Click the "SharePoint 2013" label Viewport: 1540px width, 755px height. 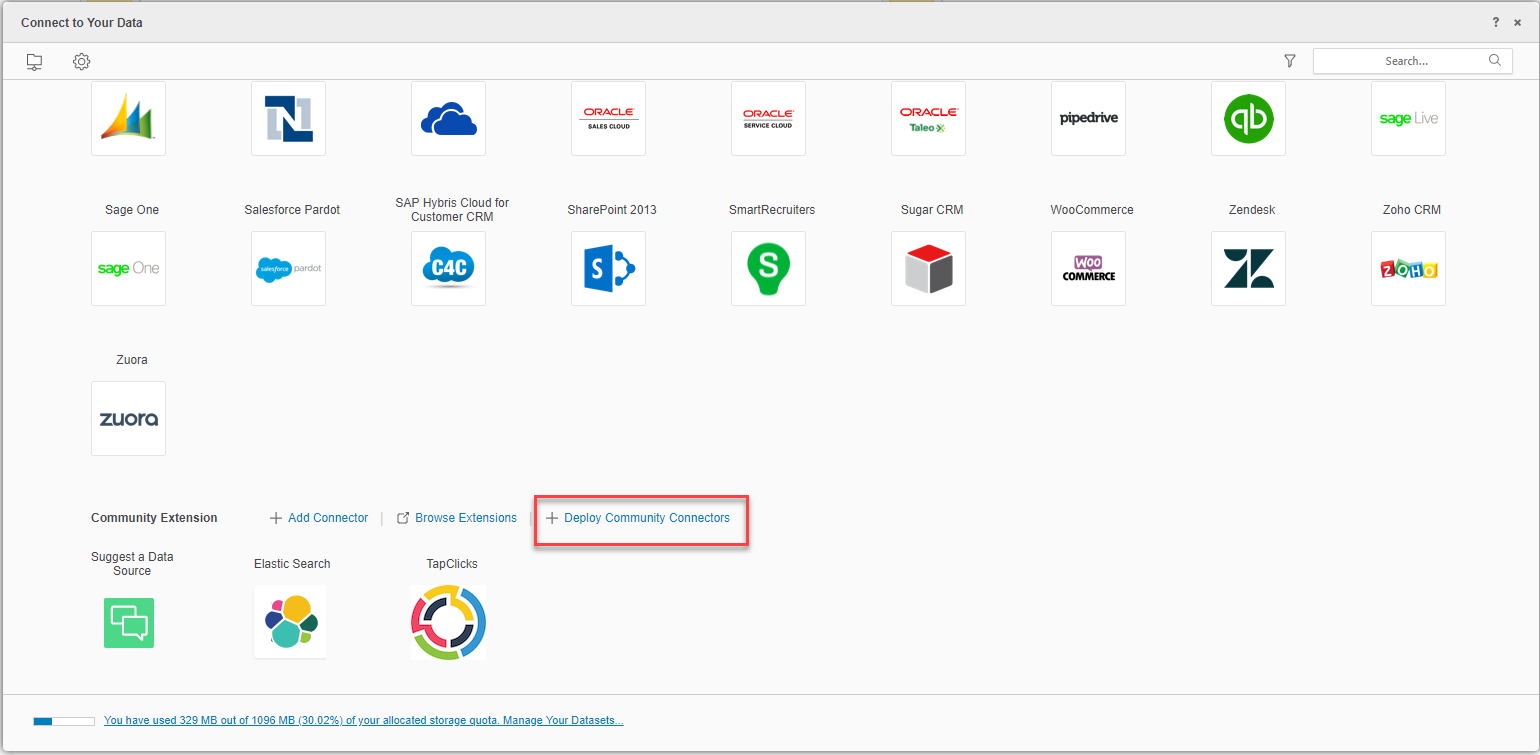pos(612,210)
